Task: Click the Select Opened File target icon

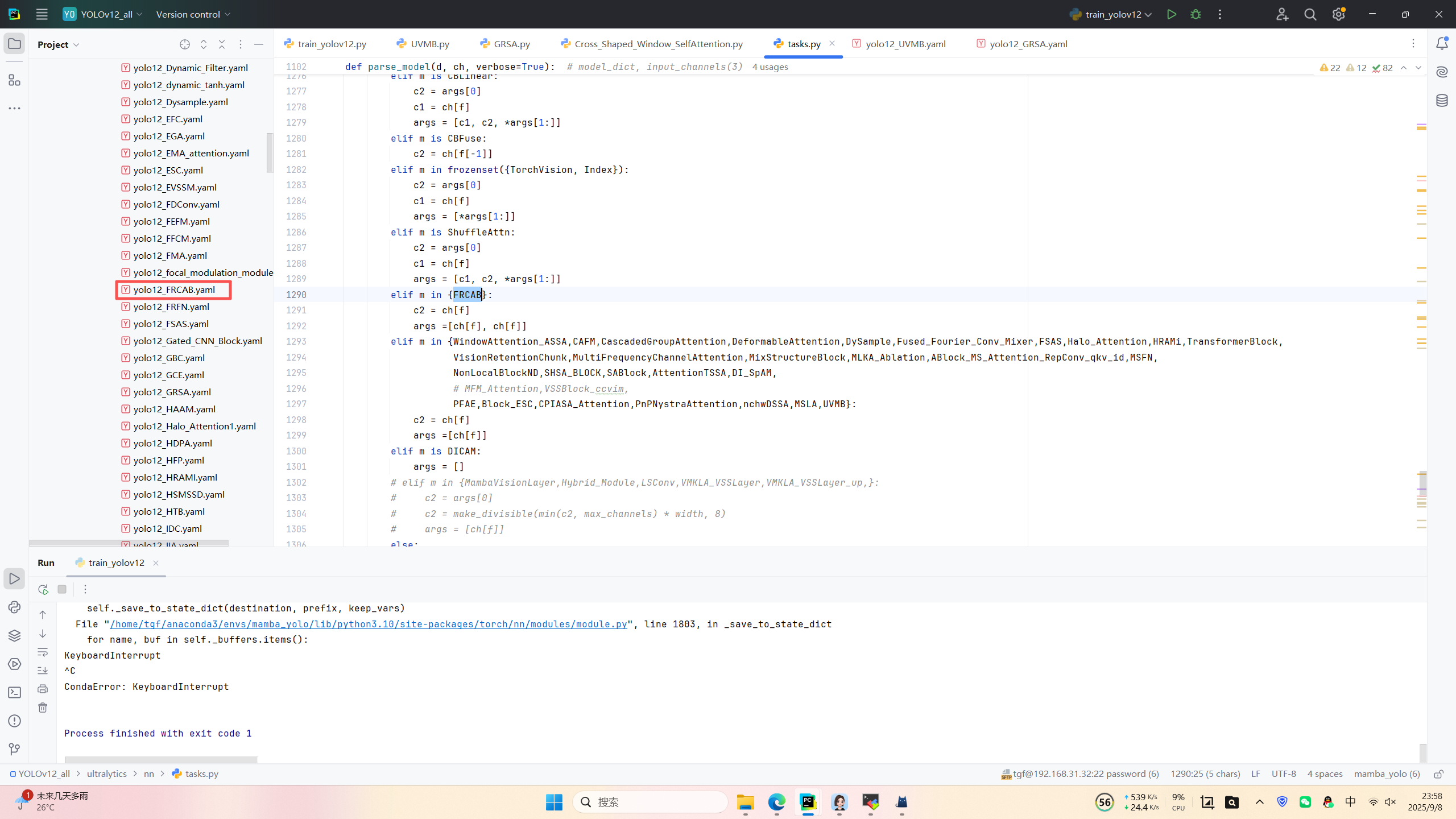Action: tap(184, 44)
